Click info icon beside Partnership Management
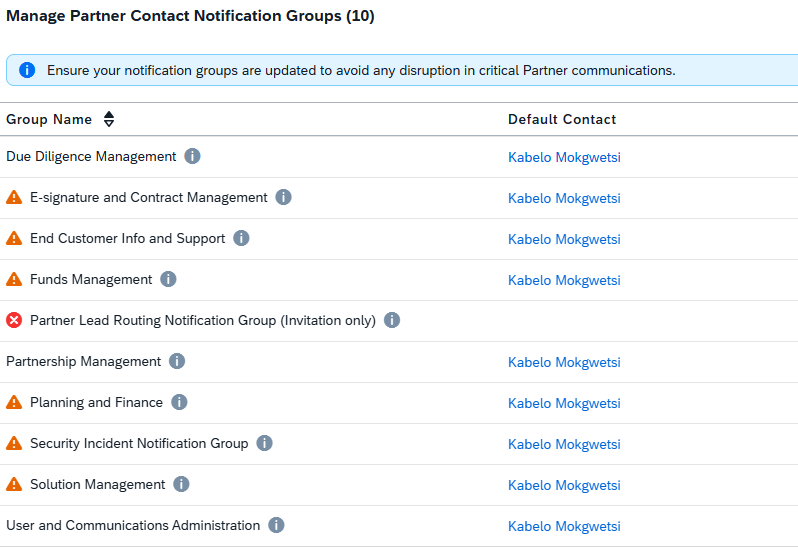 click(177, 361)
